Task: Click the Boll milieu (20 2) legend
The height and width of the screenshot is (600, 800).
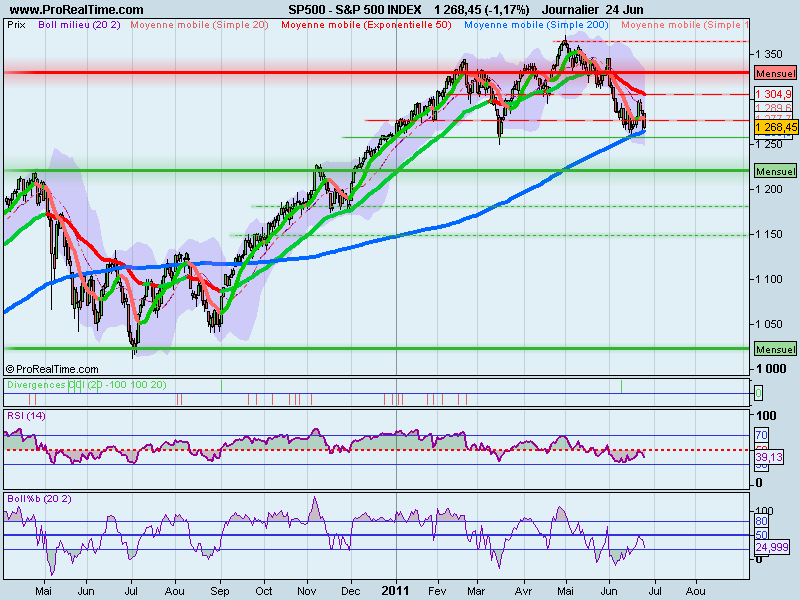Action: click(x=79, y=24)
